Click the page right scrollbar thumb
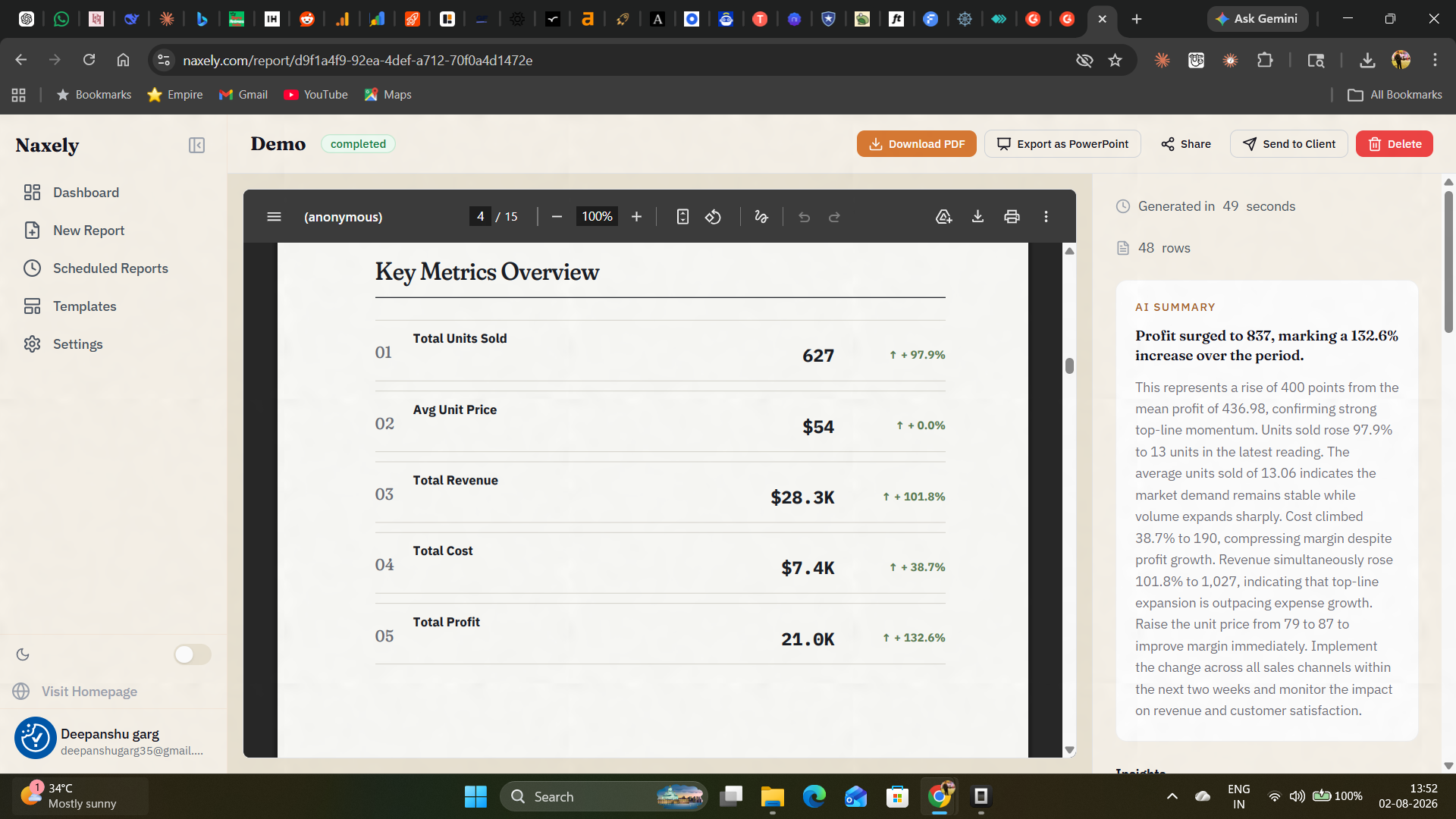This screenshot has height=819, width=1456. point(1448,262)
